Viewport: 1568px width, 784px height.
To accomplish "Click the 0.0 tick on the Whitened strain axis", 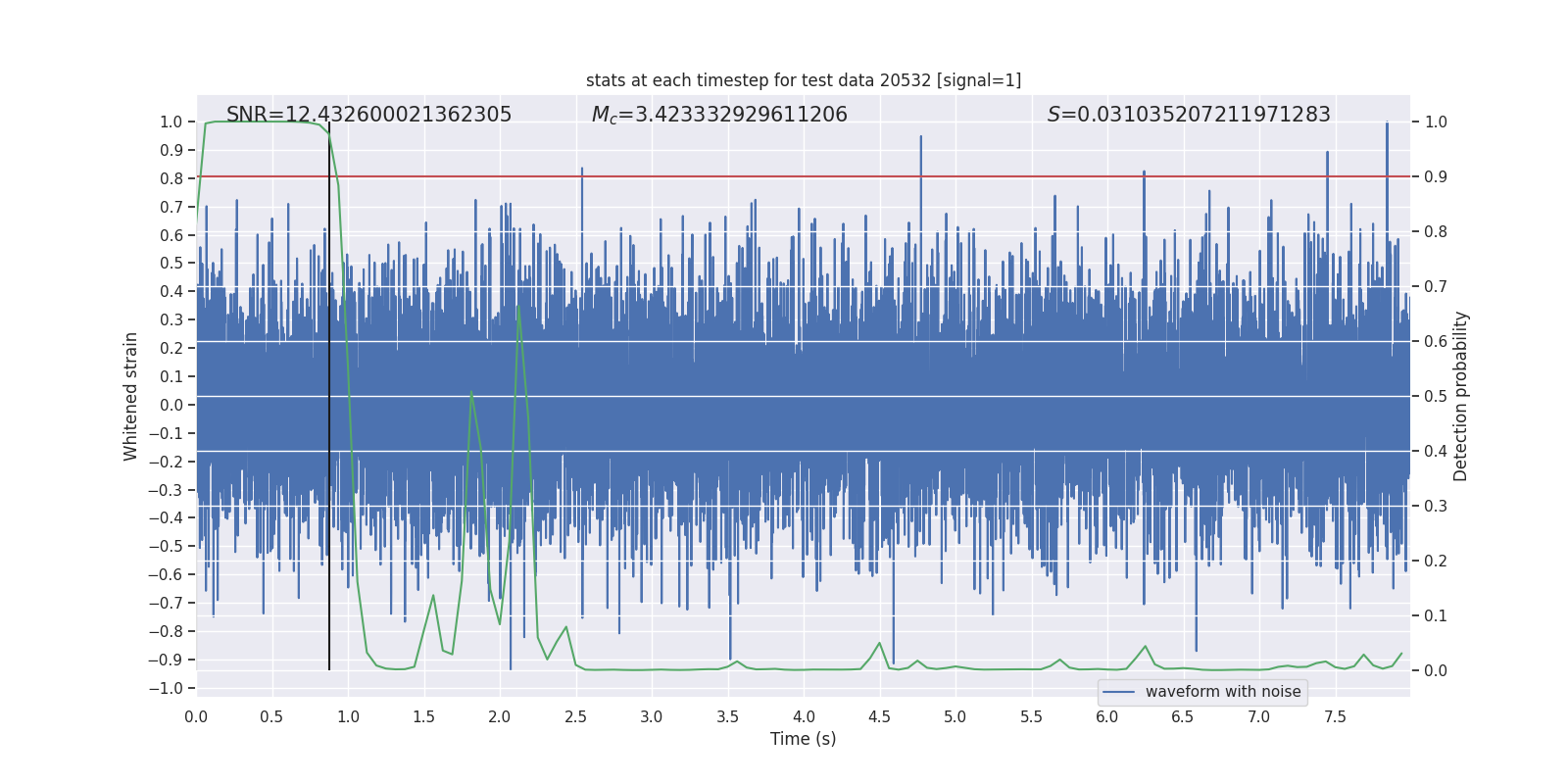I will pyautogui.click(x=171, y=405).
